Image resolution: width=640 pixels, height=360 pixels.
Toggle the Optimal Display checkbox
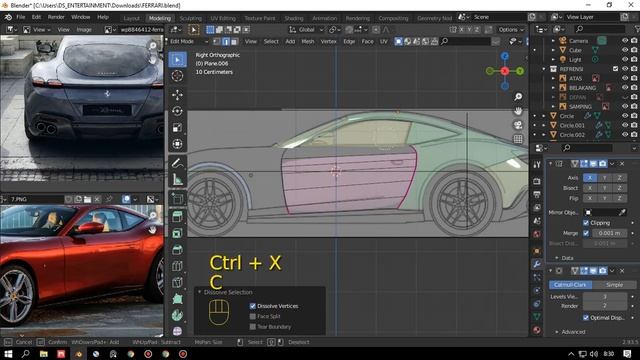click(586, 318)
